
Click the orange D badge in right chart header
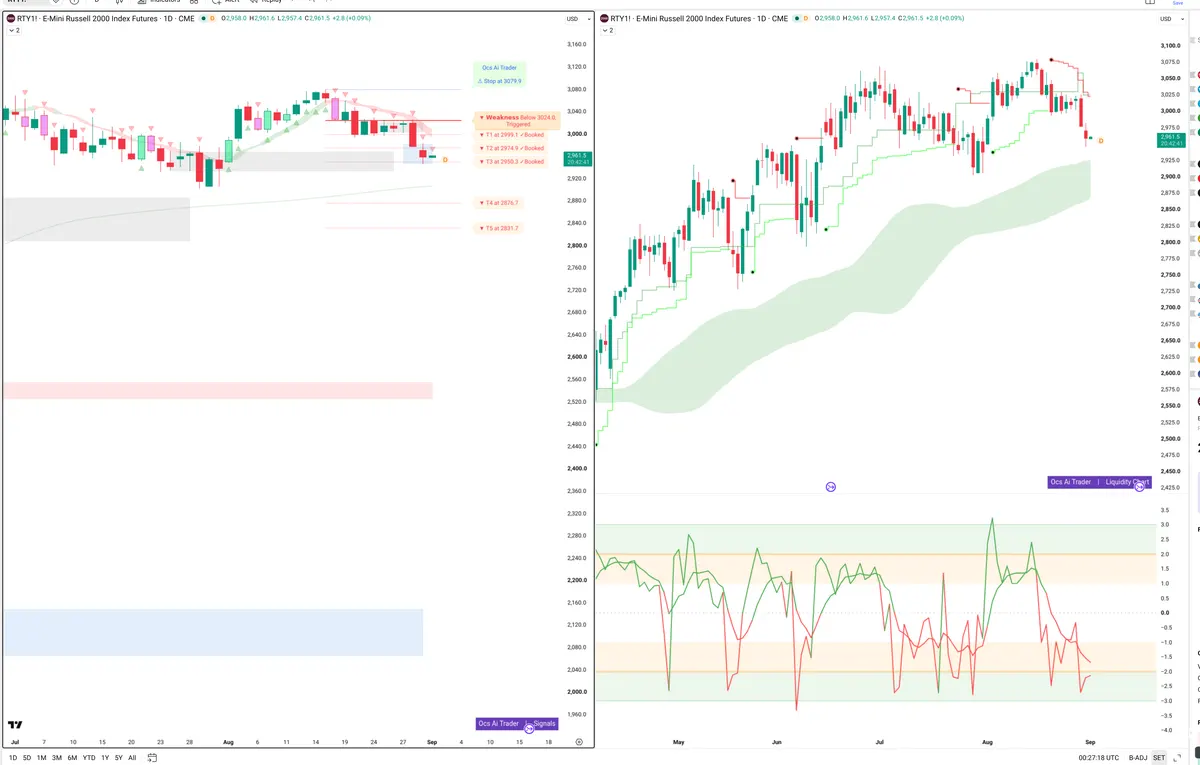(x=806, y=18)
